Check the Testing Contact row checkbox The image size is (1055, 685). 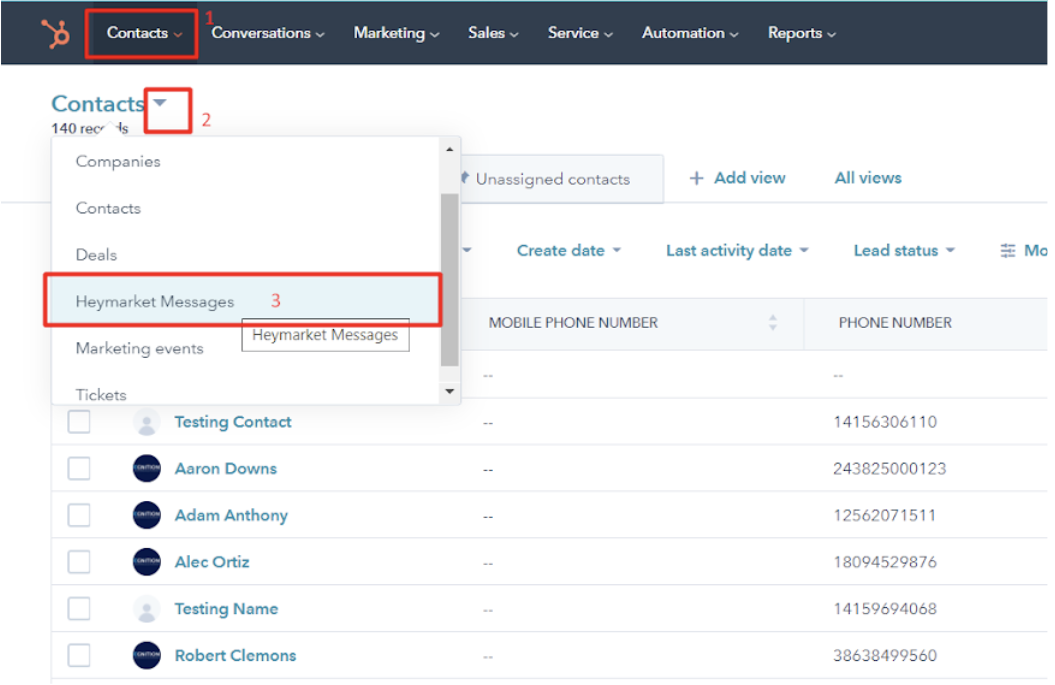tap(79, 422)
